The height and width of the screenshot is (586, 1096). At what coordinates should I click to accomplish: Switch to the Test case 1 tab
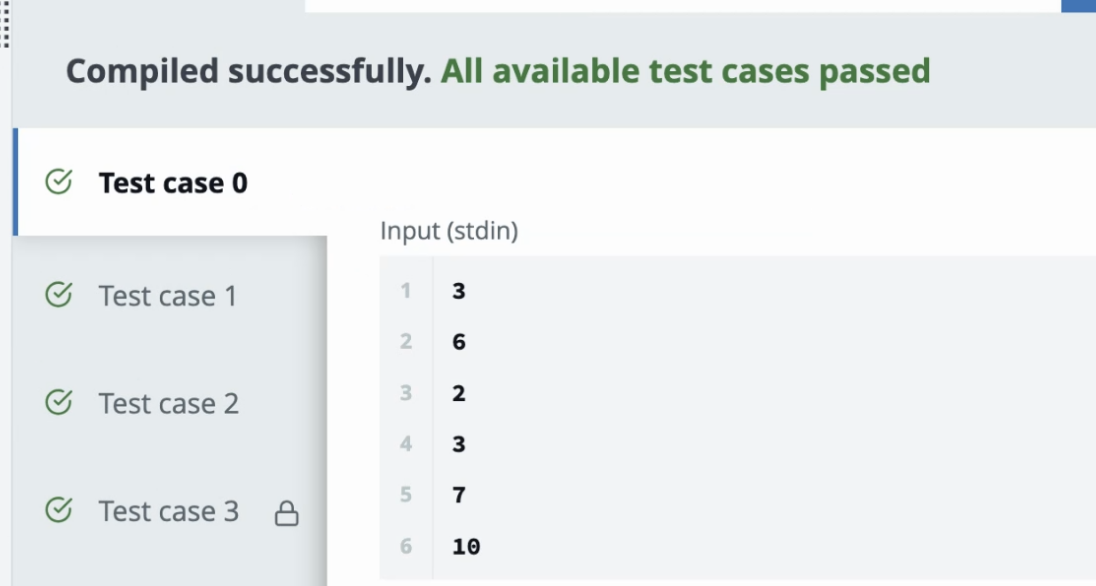click(167, 296)
